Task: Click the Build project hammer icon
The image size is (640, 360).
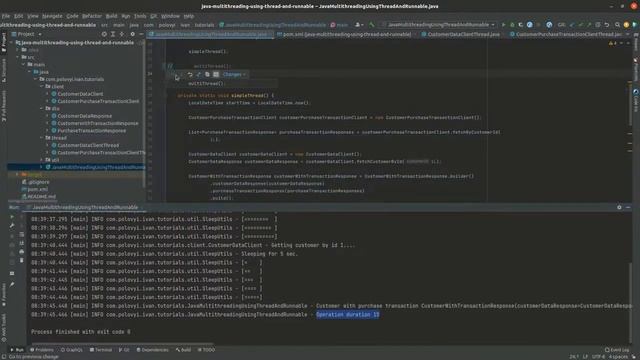Action: point(372,25)
